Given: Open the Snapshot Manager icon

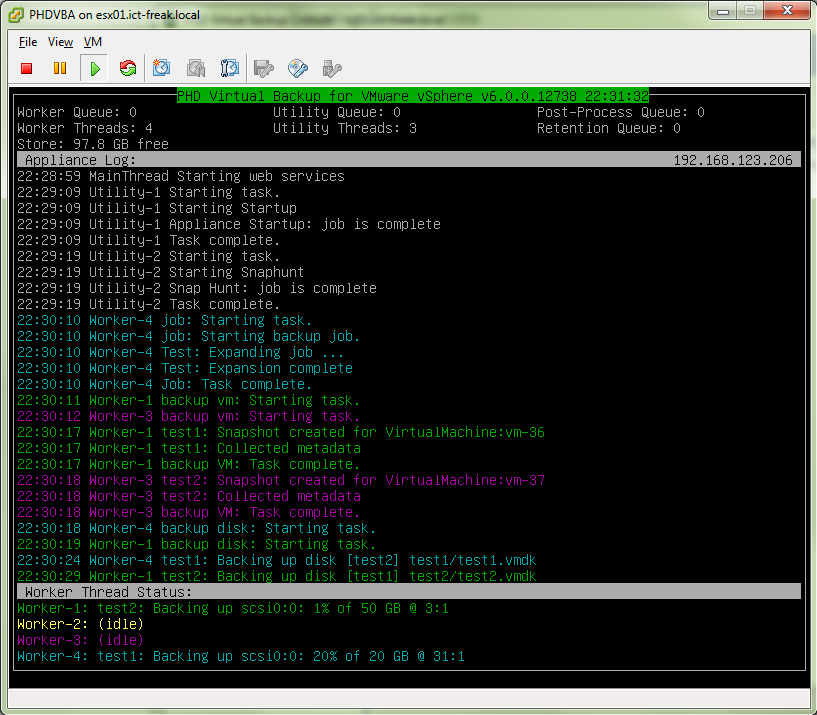Looking at the screenshot, I should tap(230, 68).
